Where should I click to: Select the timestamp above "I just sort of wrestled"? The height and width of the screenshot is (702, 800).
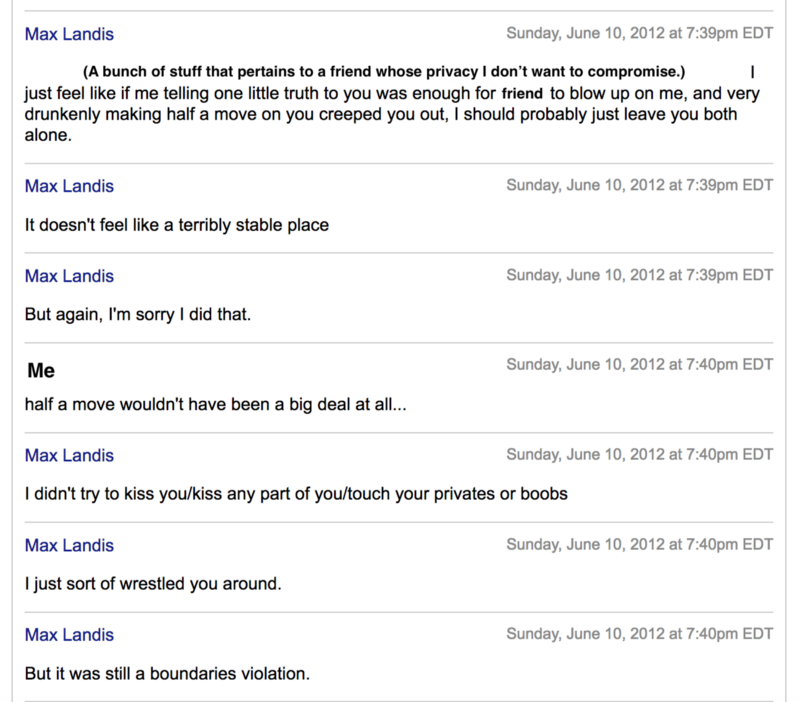pyautogui.click(x=639, y=546)
